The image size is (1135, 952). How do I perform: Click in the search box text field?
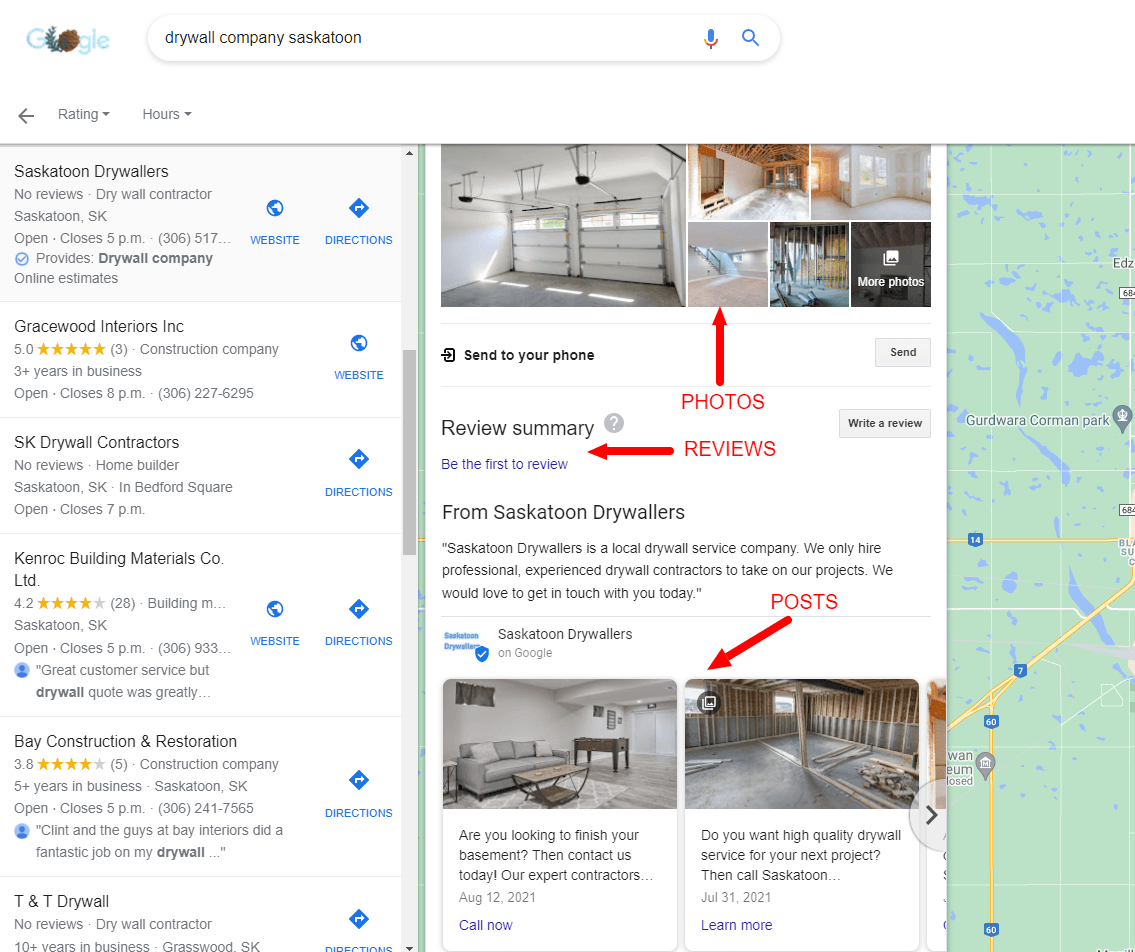tap(427, 38)
